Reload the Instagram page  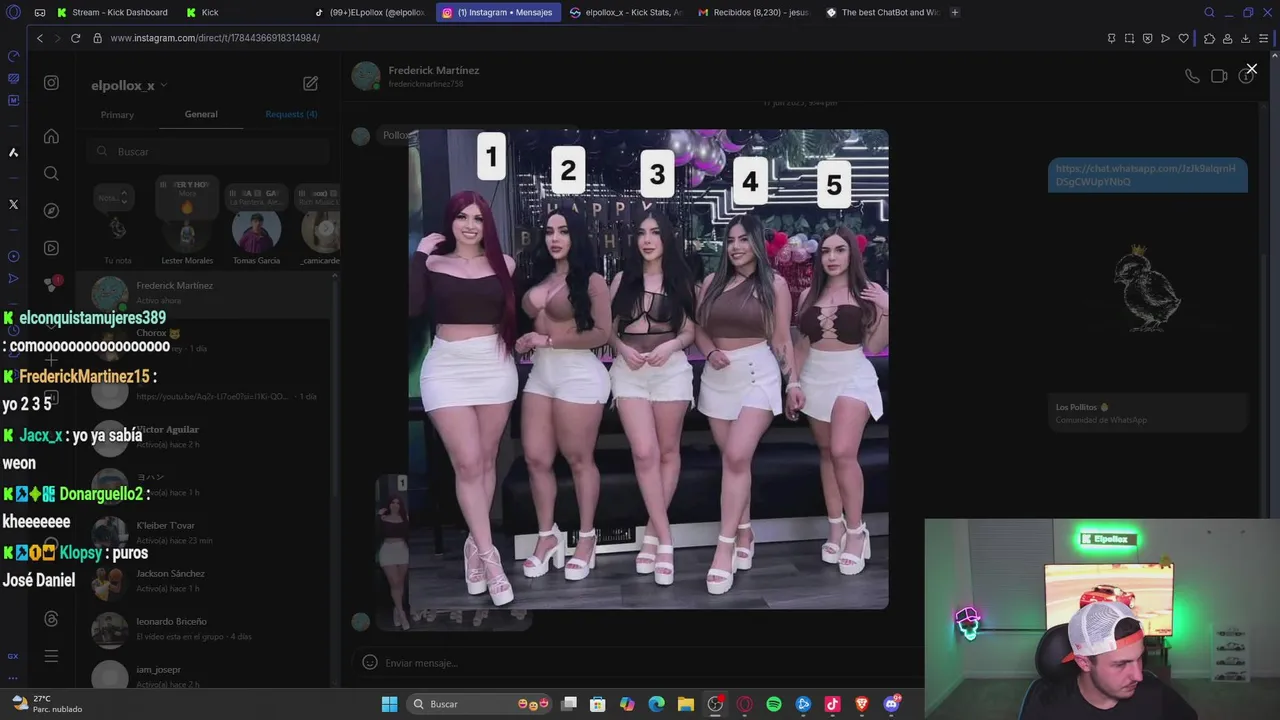75,38
